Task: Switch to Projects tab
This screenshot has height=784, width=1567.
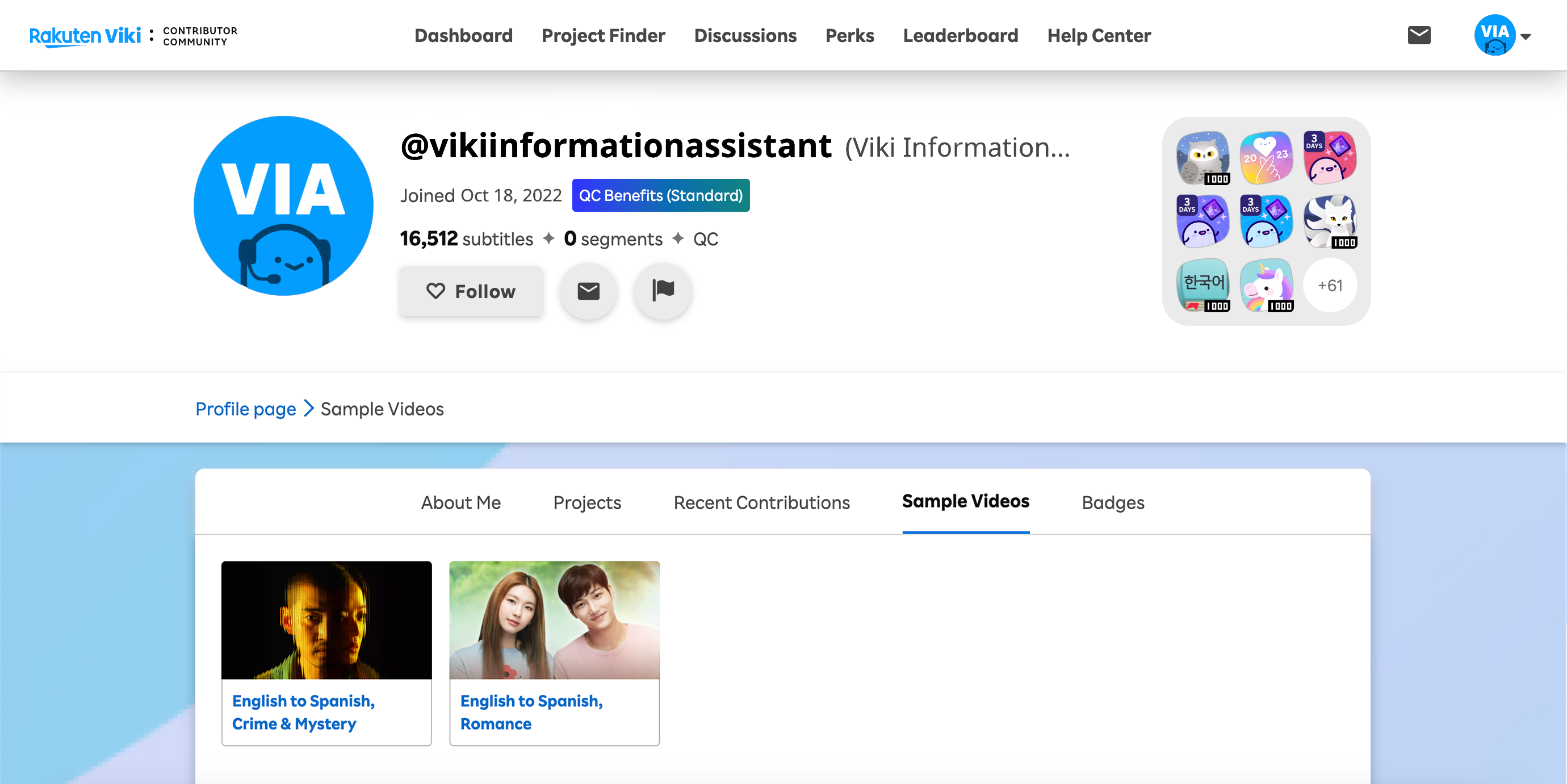Action: (x=587, y=502)
